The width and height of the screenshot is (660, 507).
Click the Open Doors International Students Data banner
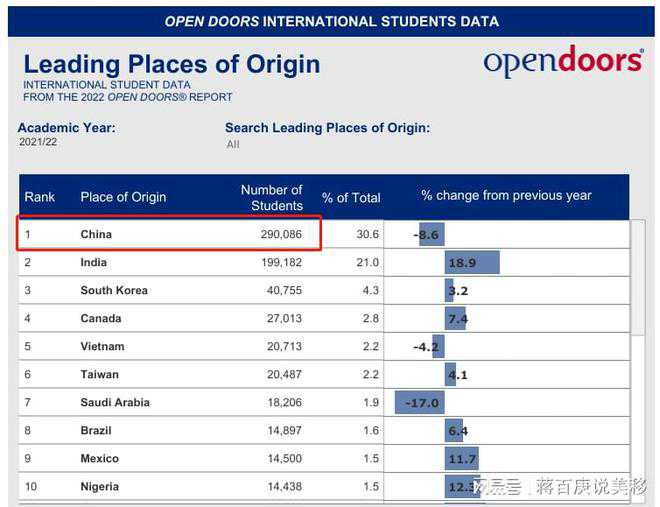(331, 21)
